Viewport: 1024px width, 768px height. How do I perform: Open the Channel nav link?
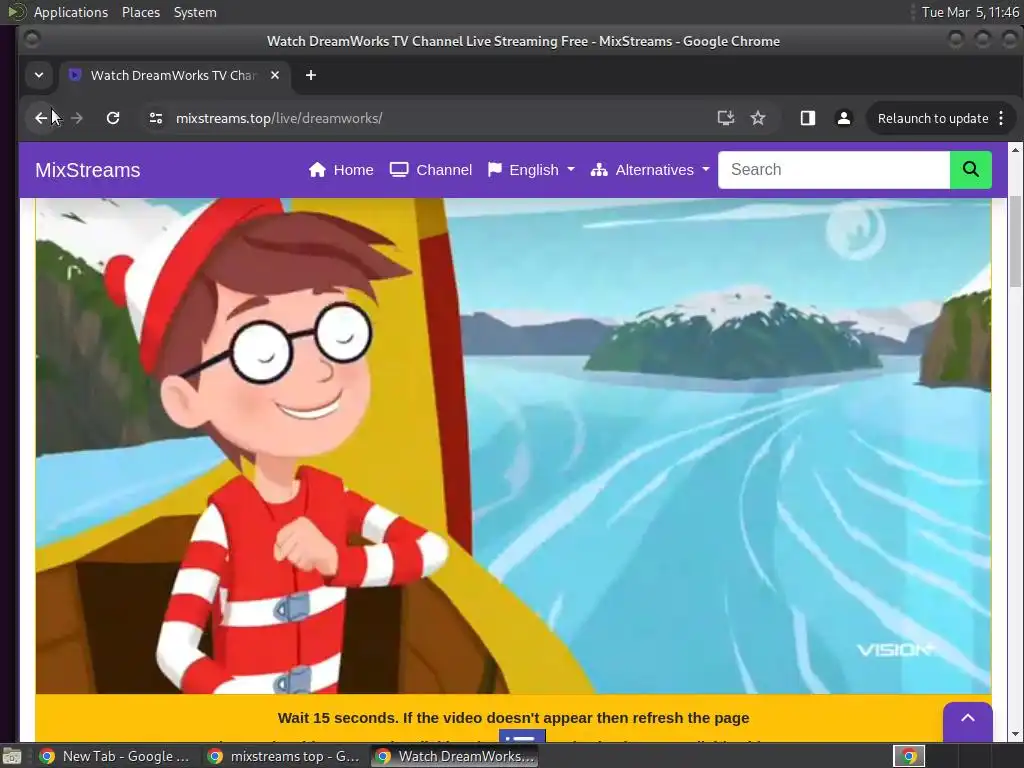pyautogui.click(x=431, y=170)
